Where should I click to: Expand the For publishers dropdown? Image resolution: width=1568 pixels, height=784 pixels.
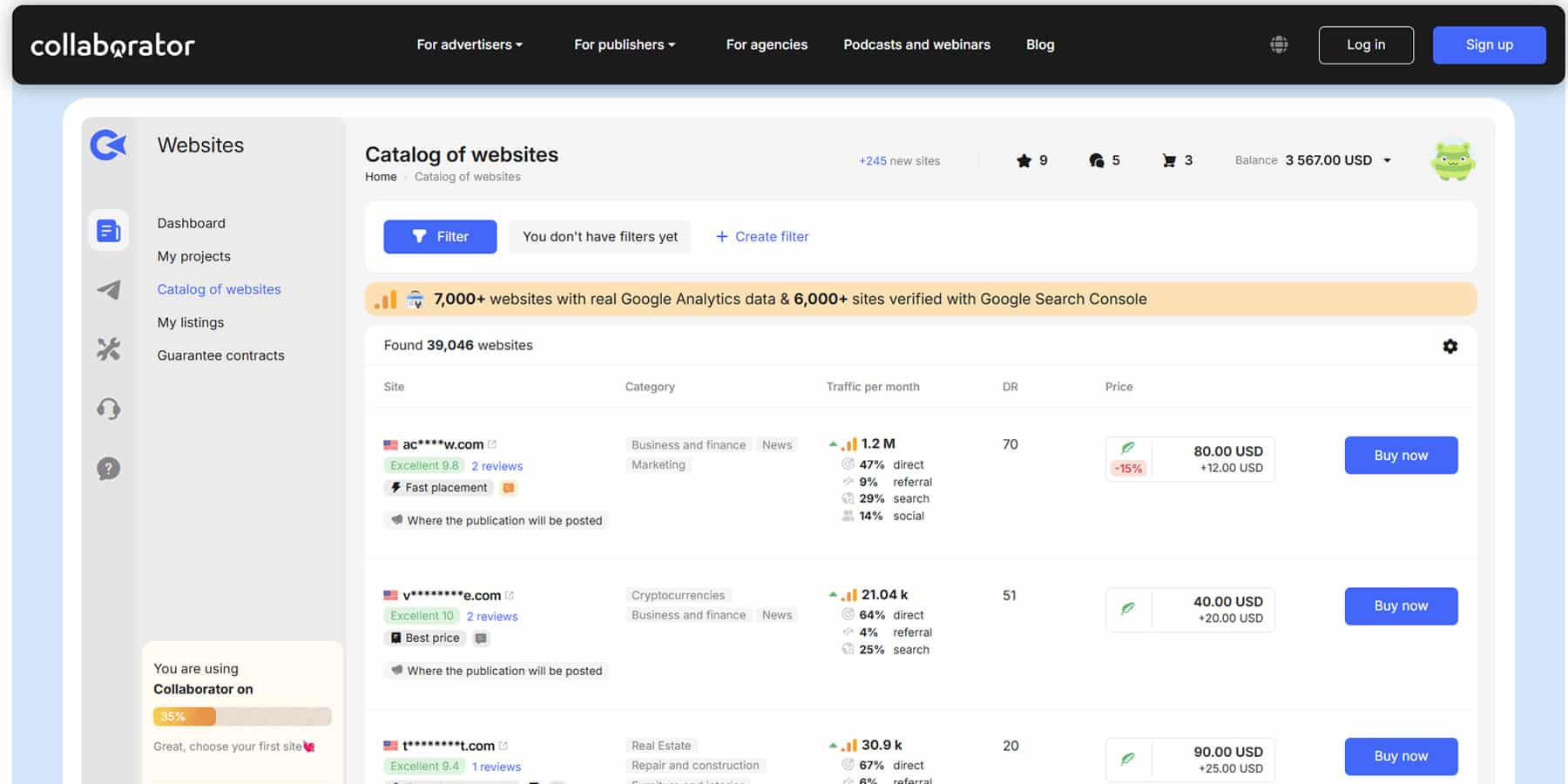[624, 44]
